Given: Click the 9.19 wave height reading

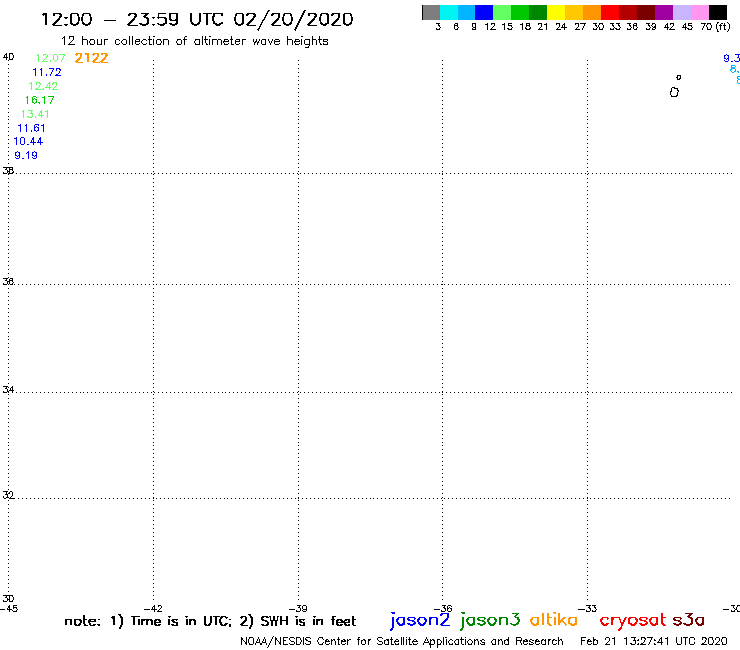Looking at the screenshot, I should tap(26, 155).
